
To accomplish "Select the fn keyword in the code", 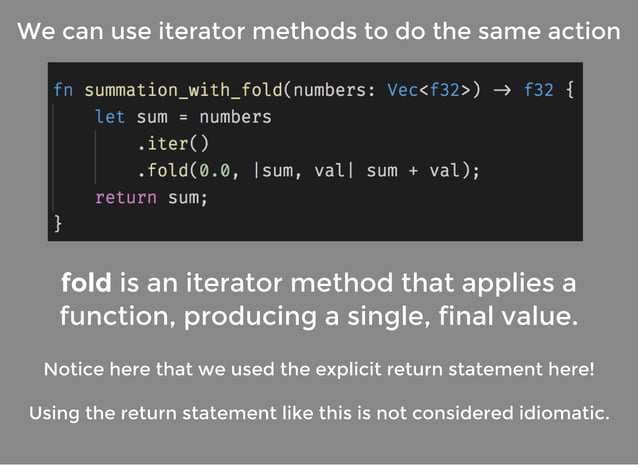I will click(x=63, y=90).
